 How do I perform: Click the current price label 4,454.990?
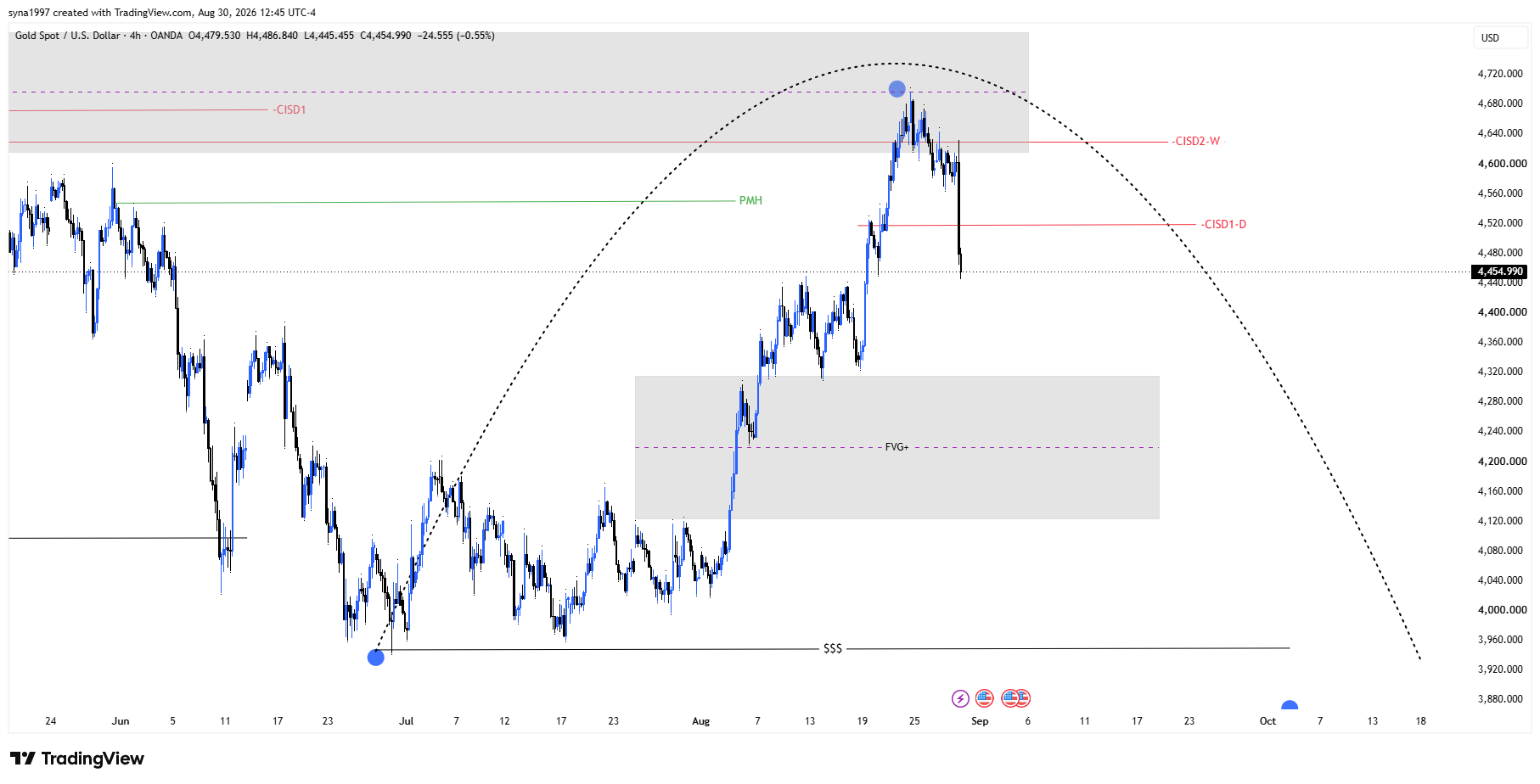pos(1500,272)
